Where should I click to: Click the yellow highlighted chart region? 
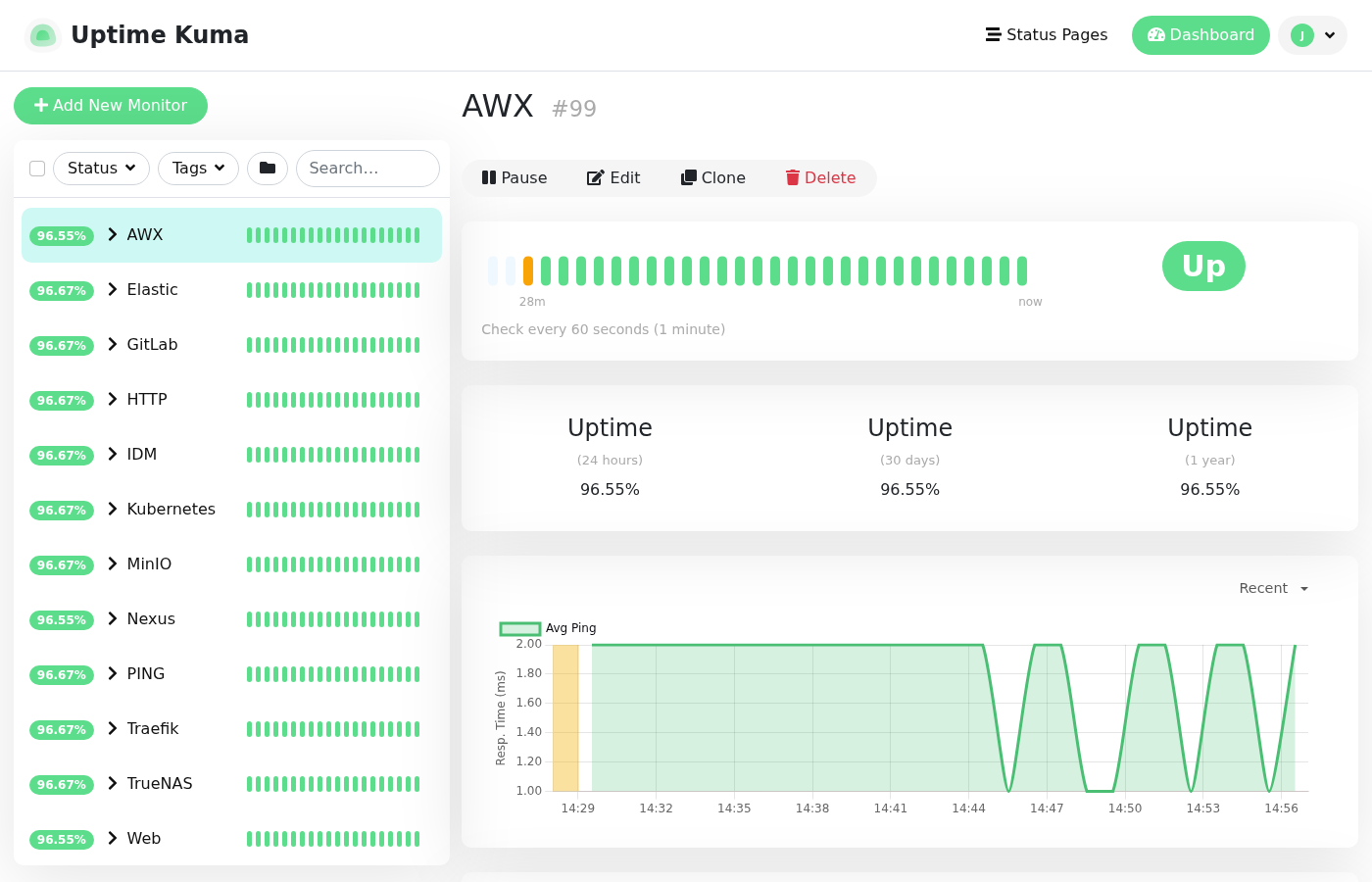pos(565,717)
